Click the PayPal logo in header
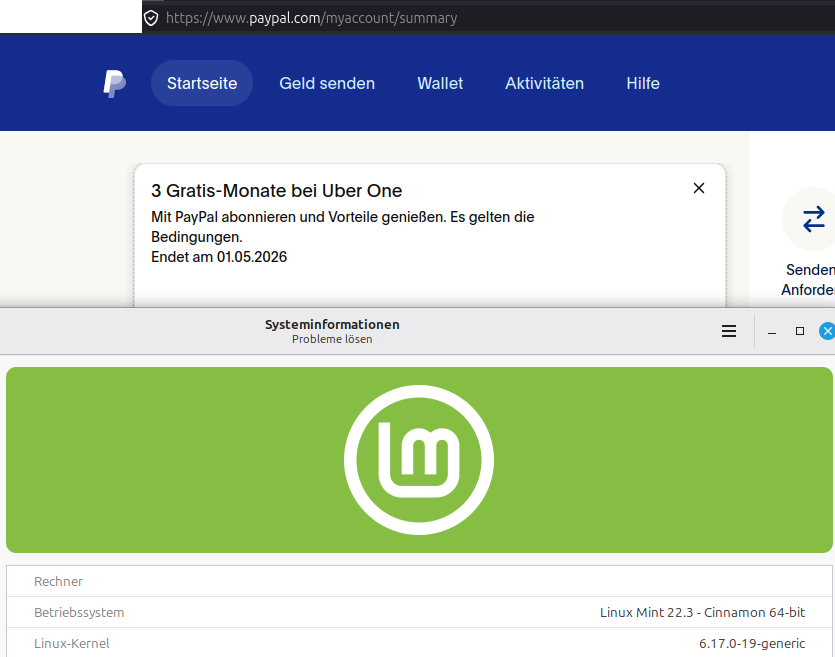835x657 pixels. (x=114, y=83)
